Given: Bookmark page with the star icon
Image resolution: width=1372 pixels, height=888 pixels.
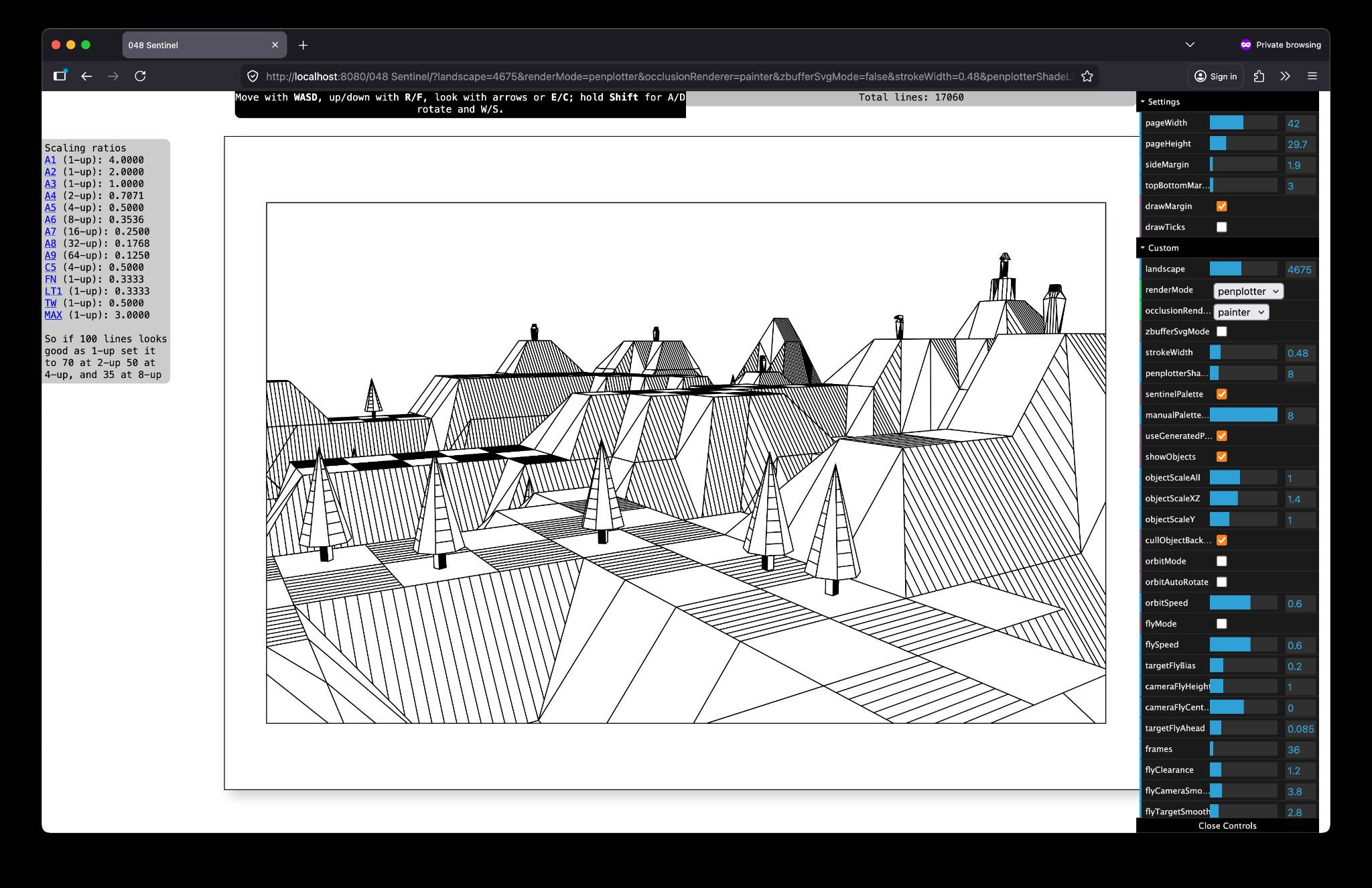Looking at the screenshot, I should (1087, 76).
